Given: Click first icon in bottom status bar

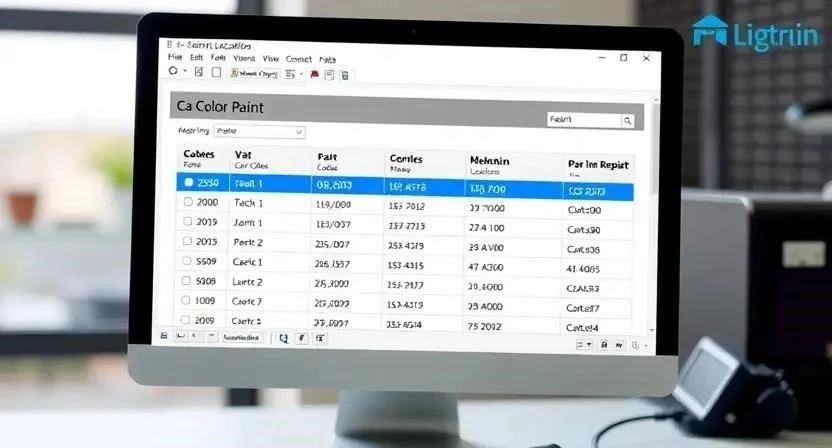Looking at the screenshot, I should click(164, 338).
